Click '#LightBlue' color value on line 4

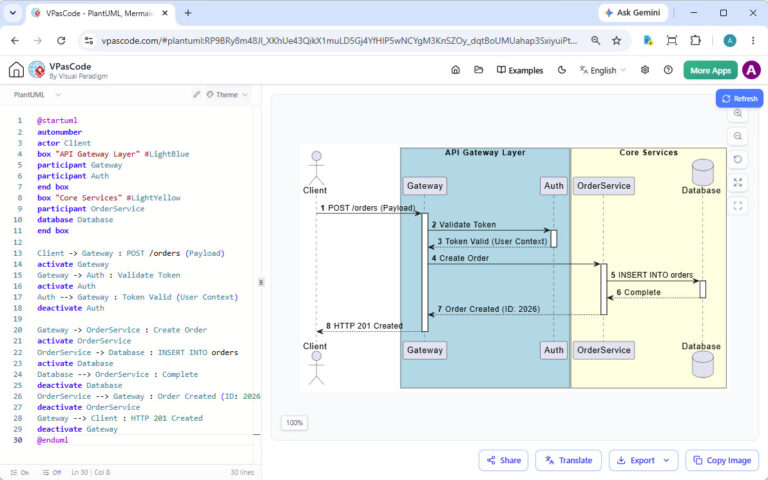(x=167, y=154)
